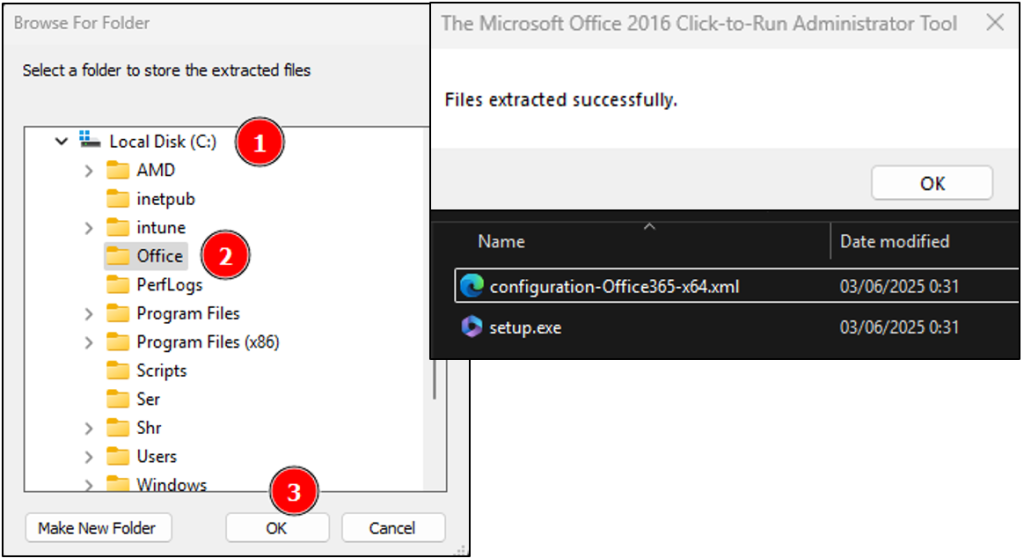
Task: Collapse the Local Disk (C:) node
Action: pyautogui.click(x=61, y=141)
